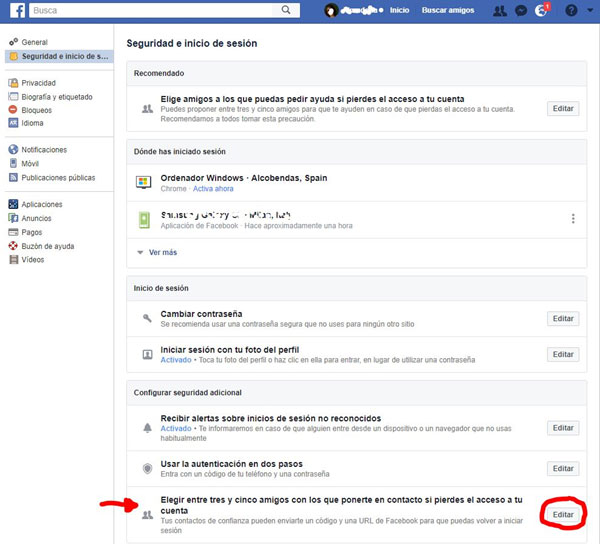Select General in the settings sidebar
The height and width of the screenshot is (544, 600).
click(34, 42)
